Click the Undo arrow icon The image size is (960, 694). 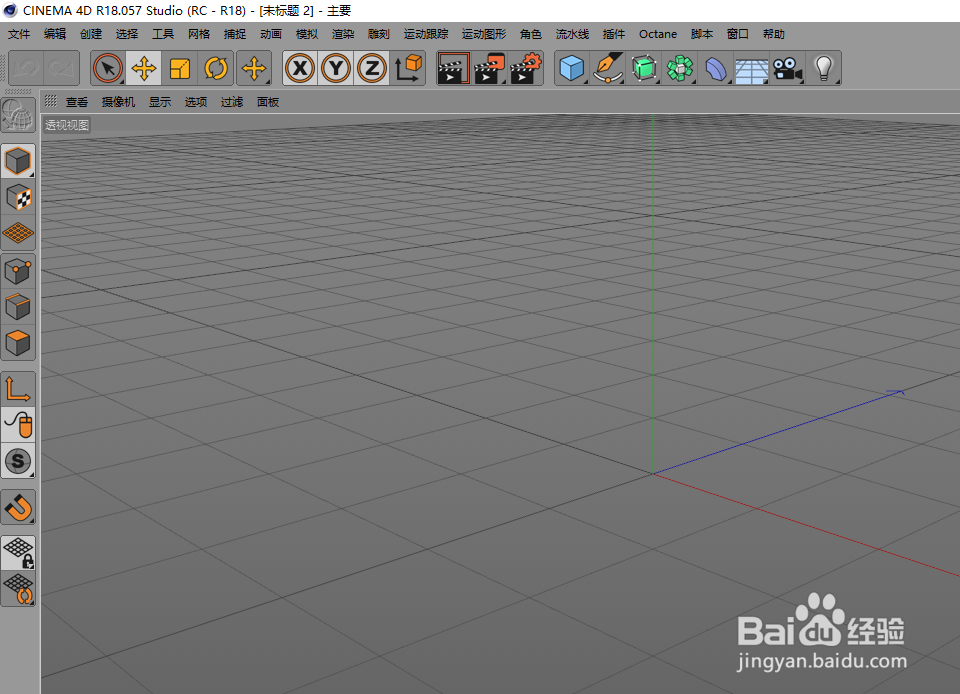click(x=26, y=68)
